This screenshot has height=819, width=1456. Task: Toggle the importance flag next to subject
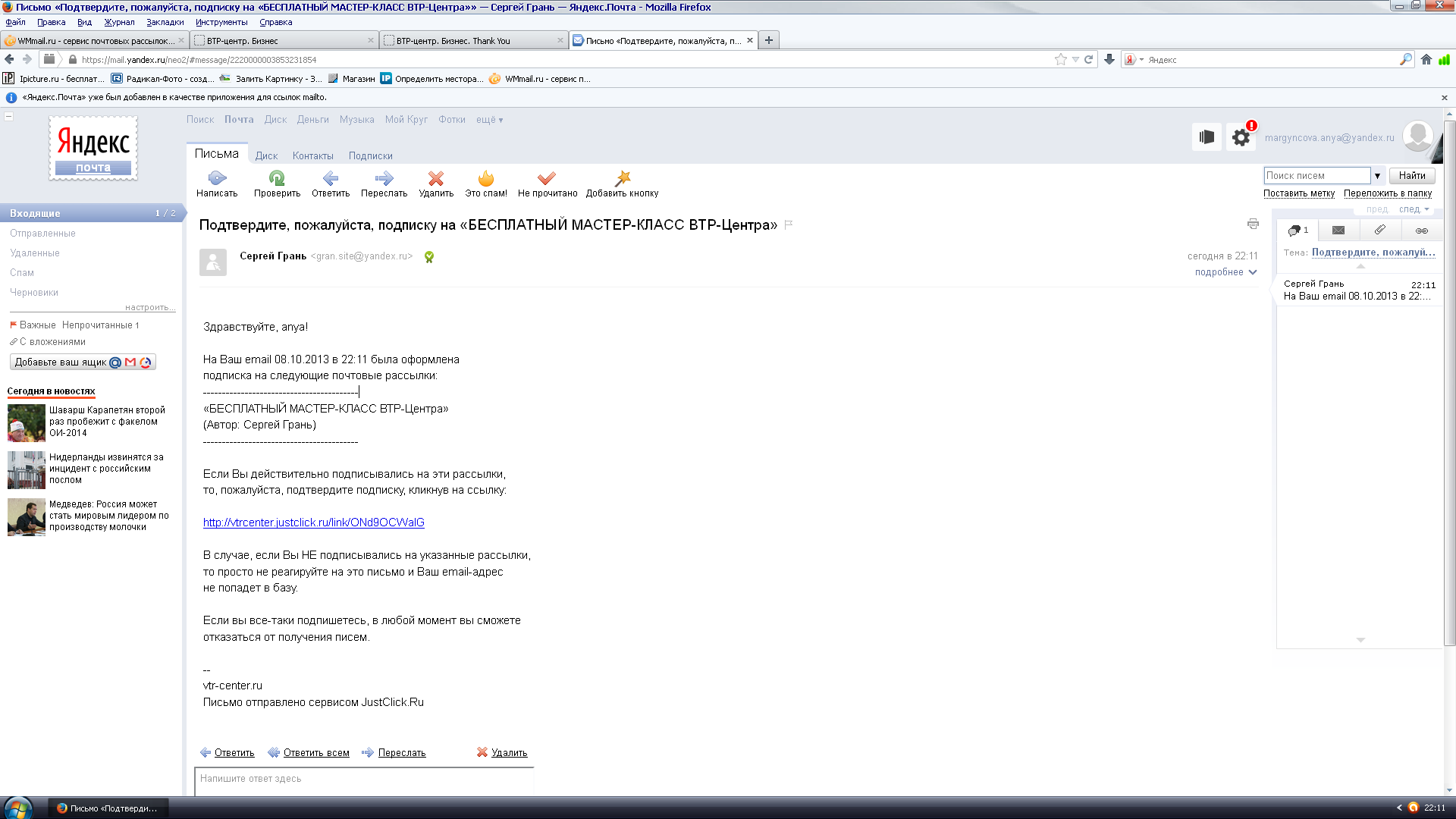[x=789, y=224]
